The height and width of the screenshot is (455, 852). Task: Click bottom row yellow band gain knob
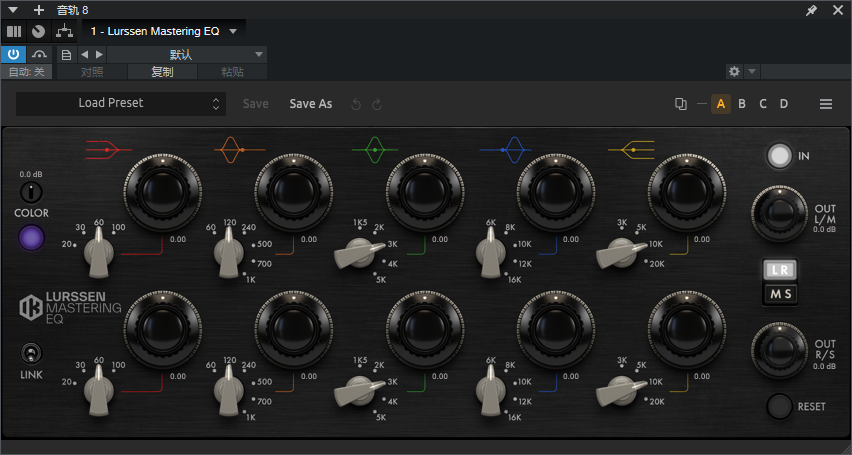pyautogui.click(x=687, y=329)
